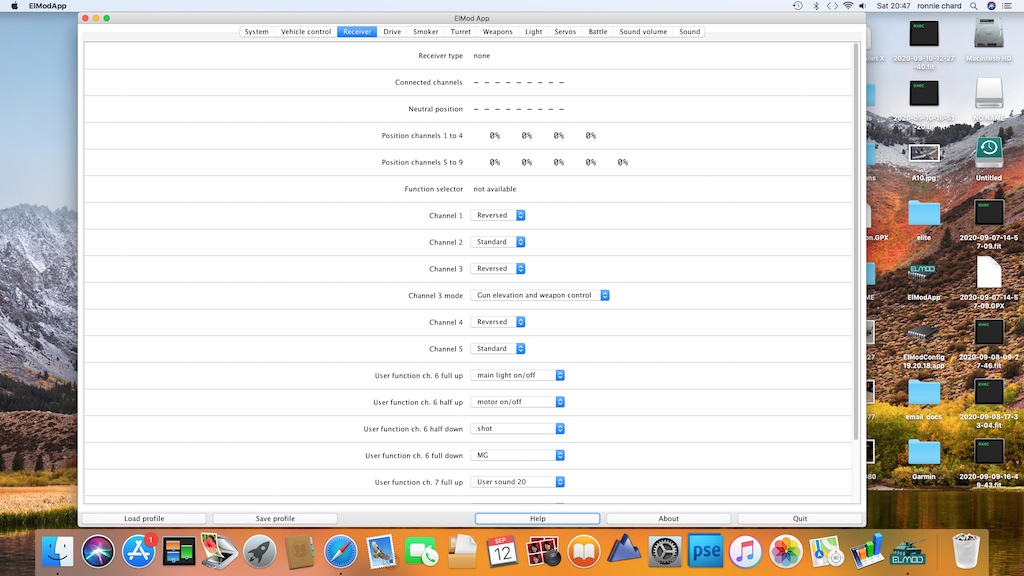Screen dimensions: 1024x576
Task: Click the Load profile button
Action: point(144,519)
